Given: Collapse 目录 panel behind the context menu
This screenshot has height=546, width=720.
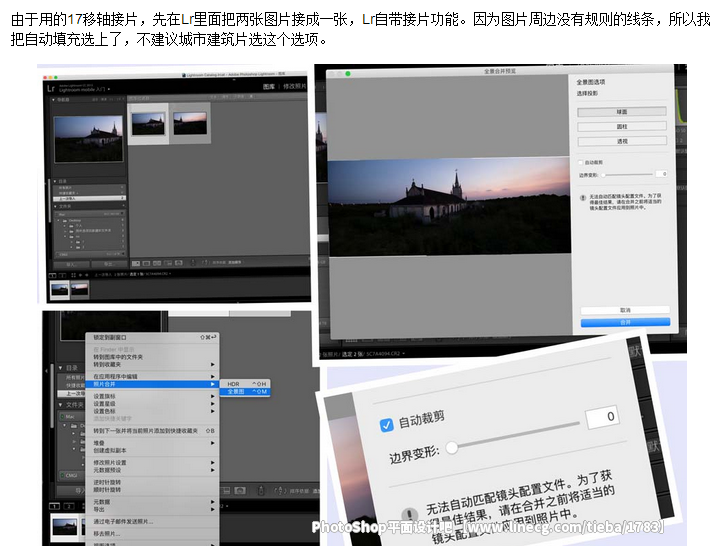Looking at the screenshot, I should [x=61, y=368].
